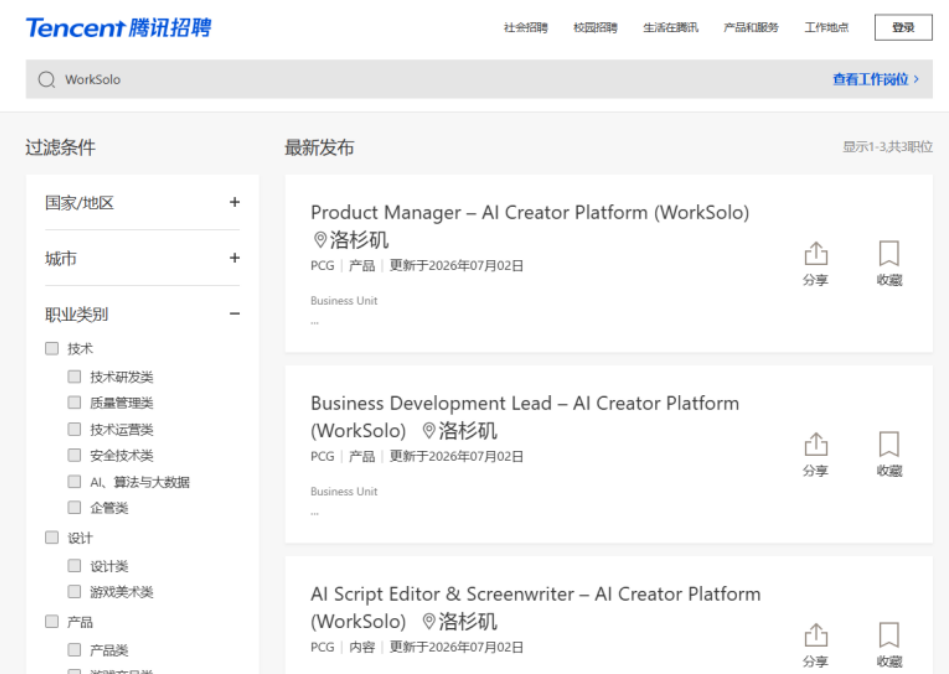
Task: Click the 登录 button
Action: pyautogui.click(x=903, y=27)
